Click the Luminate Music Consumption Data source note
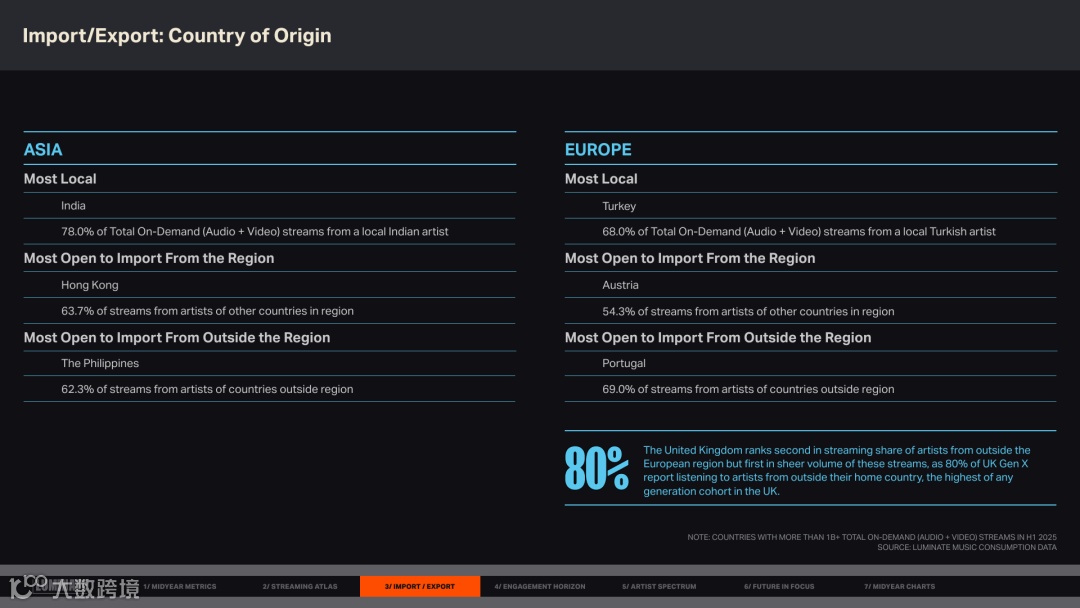 (x=966, y=547)
